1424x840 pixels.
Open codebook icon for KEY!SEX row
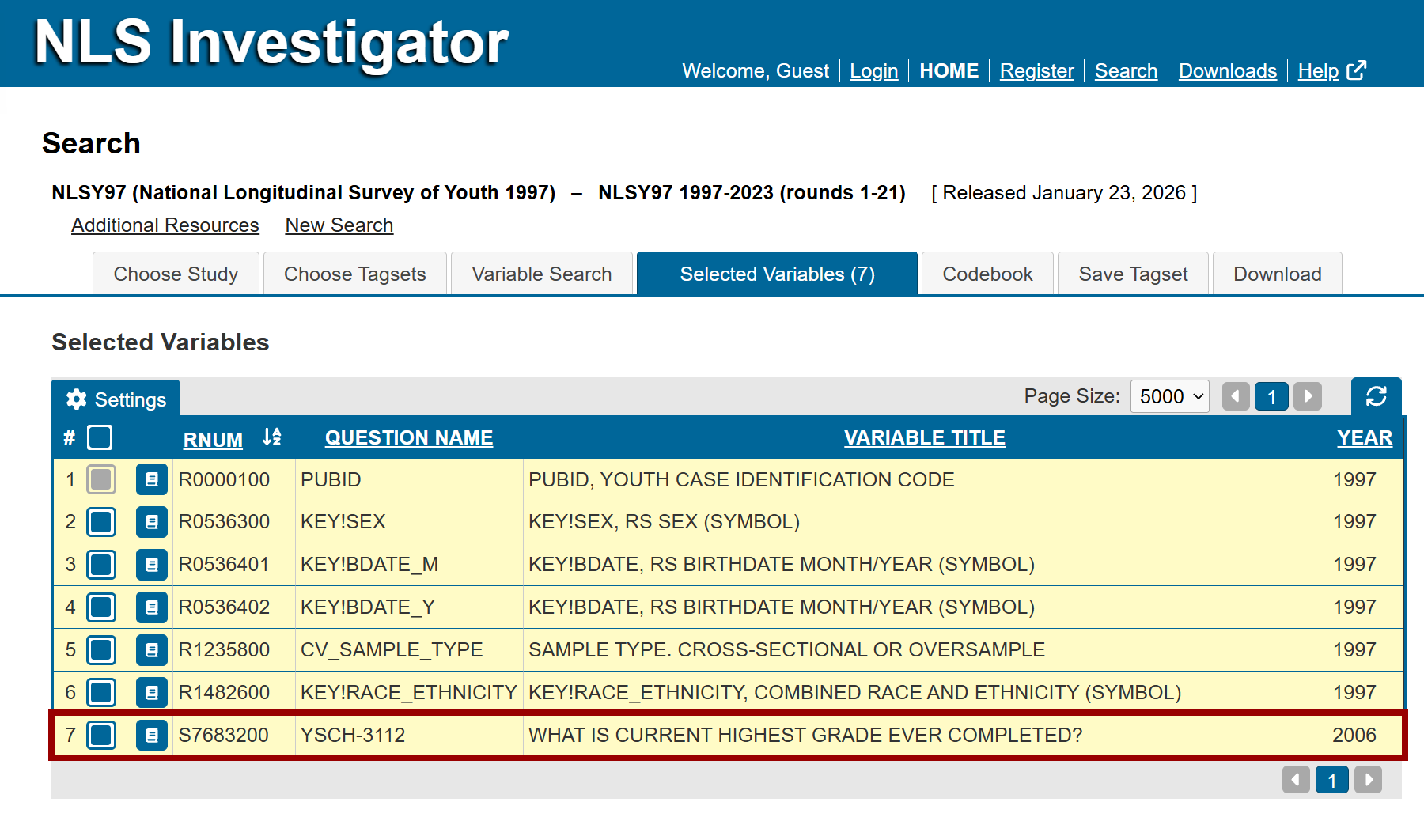[x=151, y=522]
